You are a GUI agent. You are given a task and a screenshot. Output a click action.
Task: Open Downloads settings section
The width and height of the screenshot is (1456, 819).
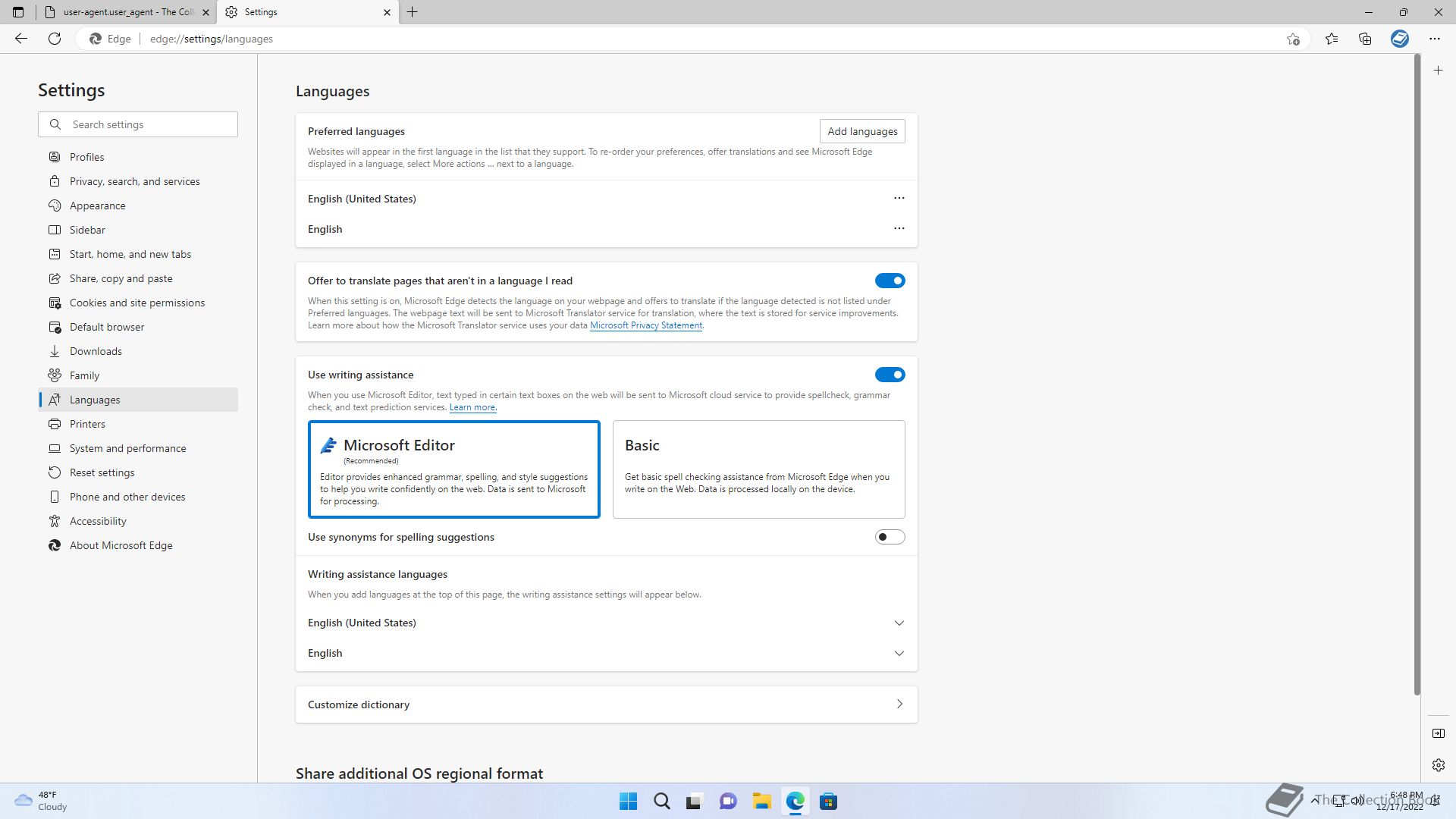138,351
